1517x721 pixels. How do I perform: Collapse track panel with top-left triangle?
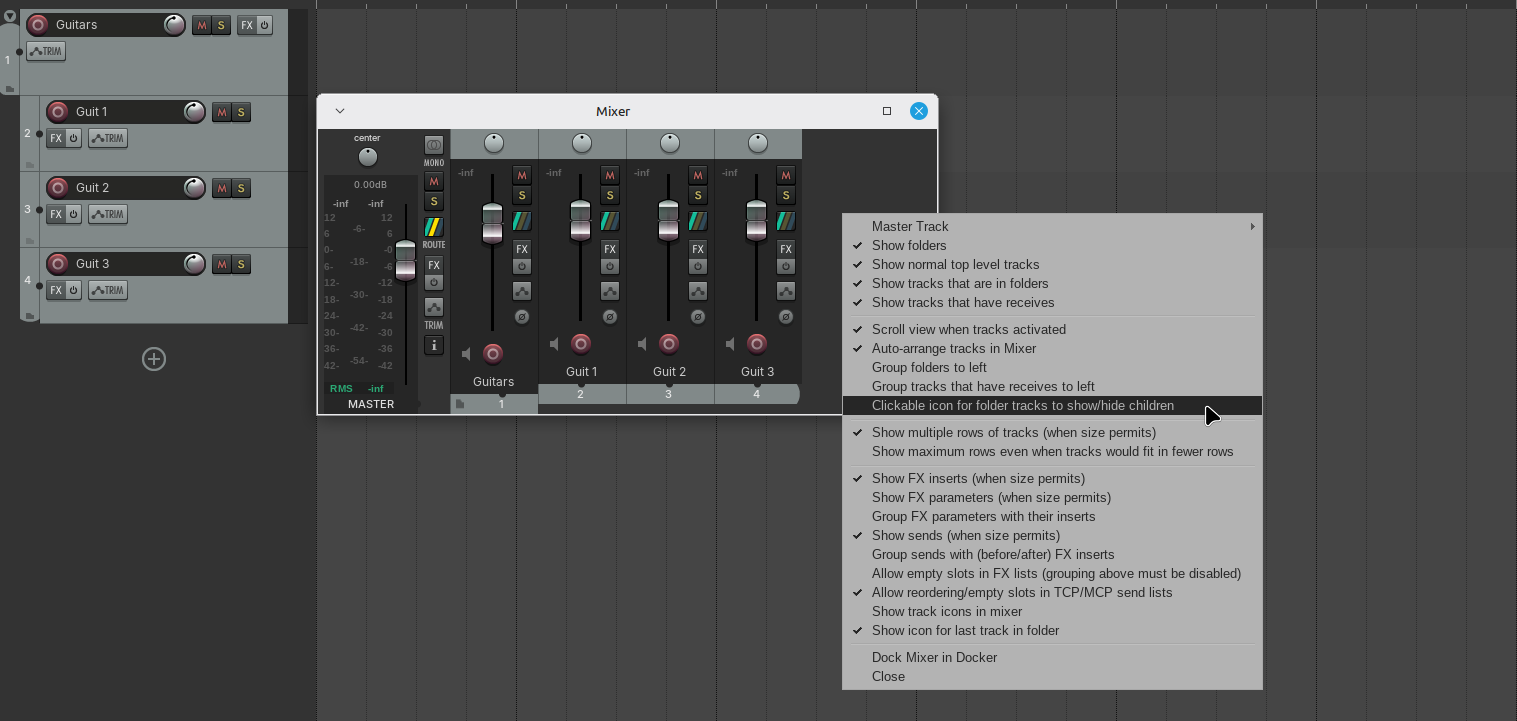point(10,17)
